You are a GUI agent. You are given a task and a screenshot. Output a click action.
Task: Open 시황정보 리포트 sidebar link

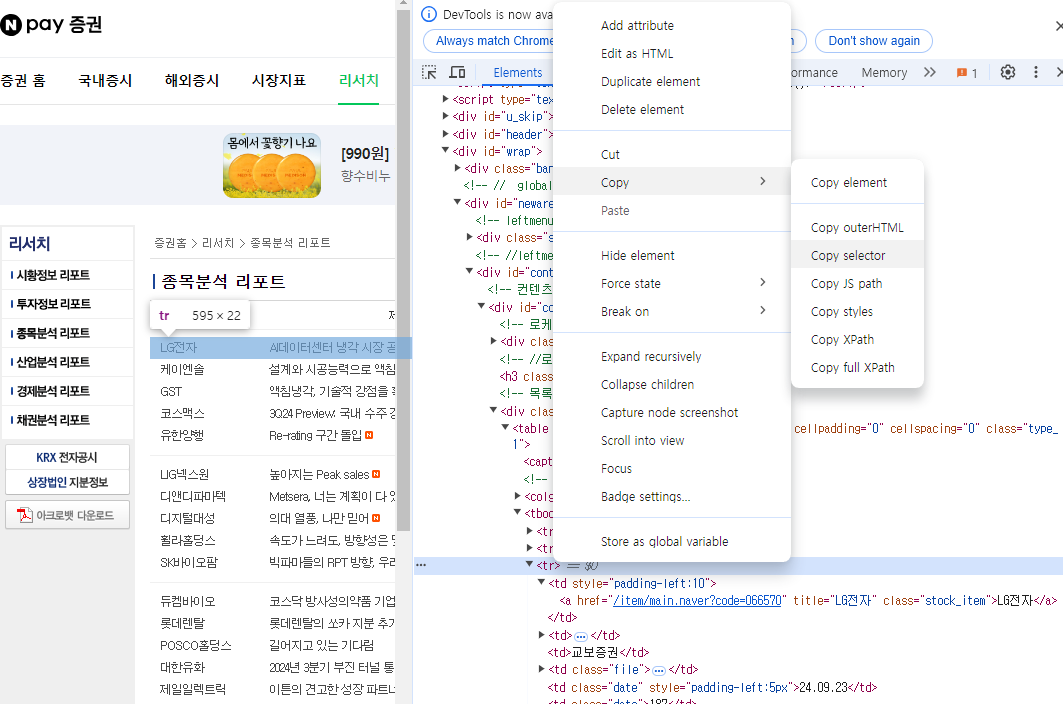click(53, 275)
